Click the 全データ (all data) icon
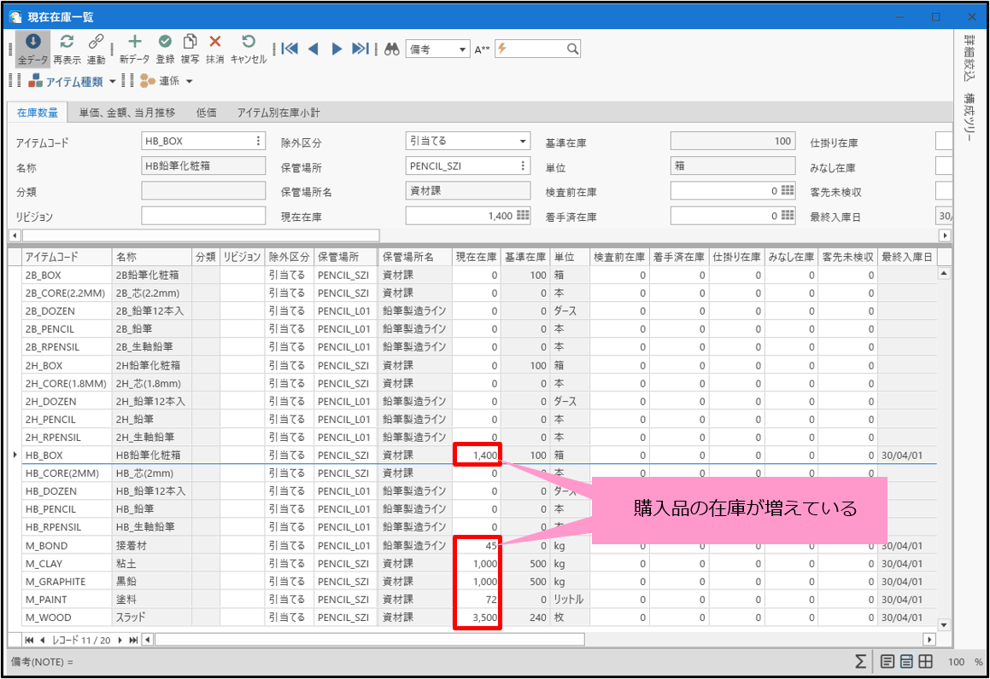The height and width of the screenshot is (679, 990). click(33, 42)
